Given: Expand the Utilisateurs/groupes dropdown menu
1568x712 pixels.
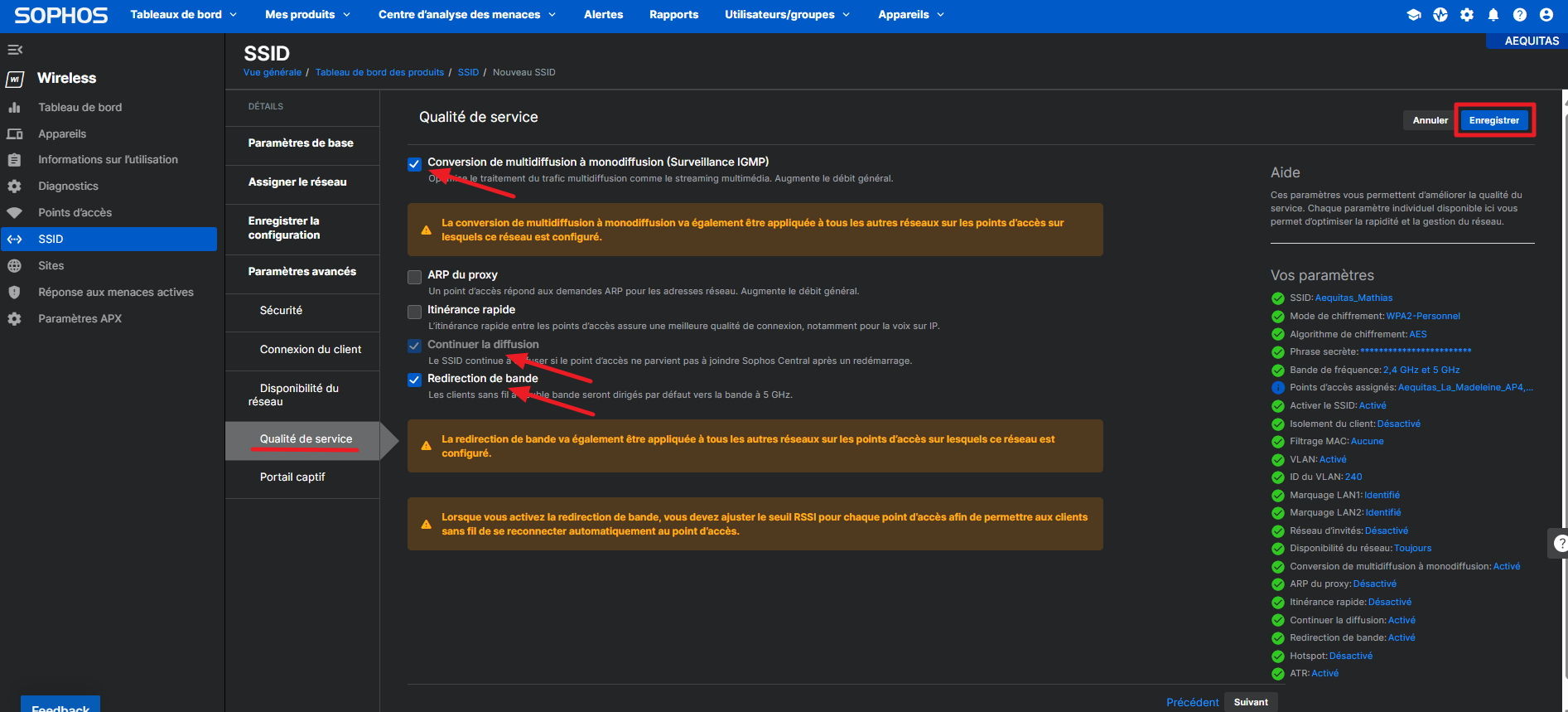Looking at the screenshot, I should pyautogui.click(x=788, y=15).
